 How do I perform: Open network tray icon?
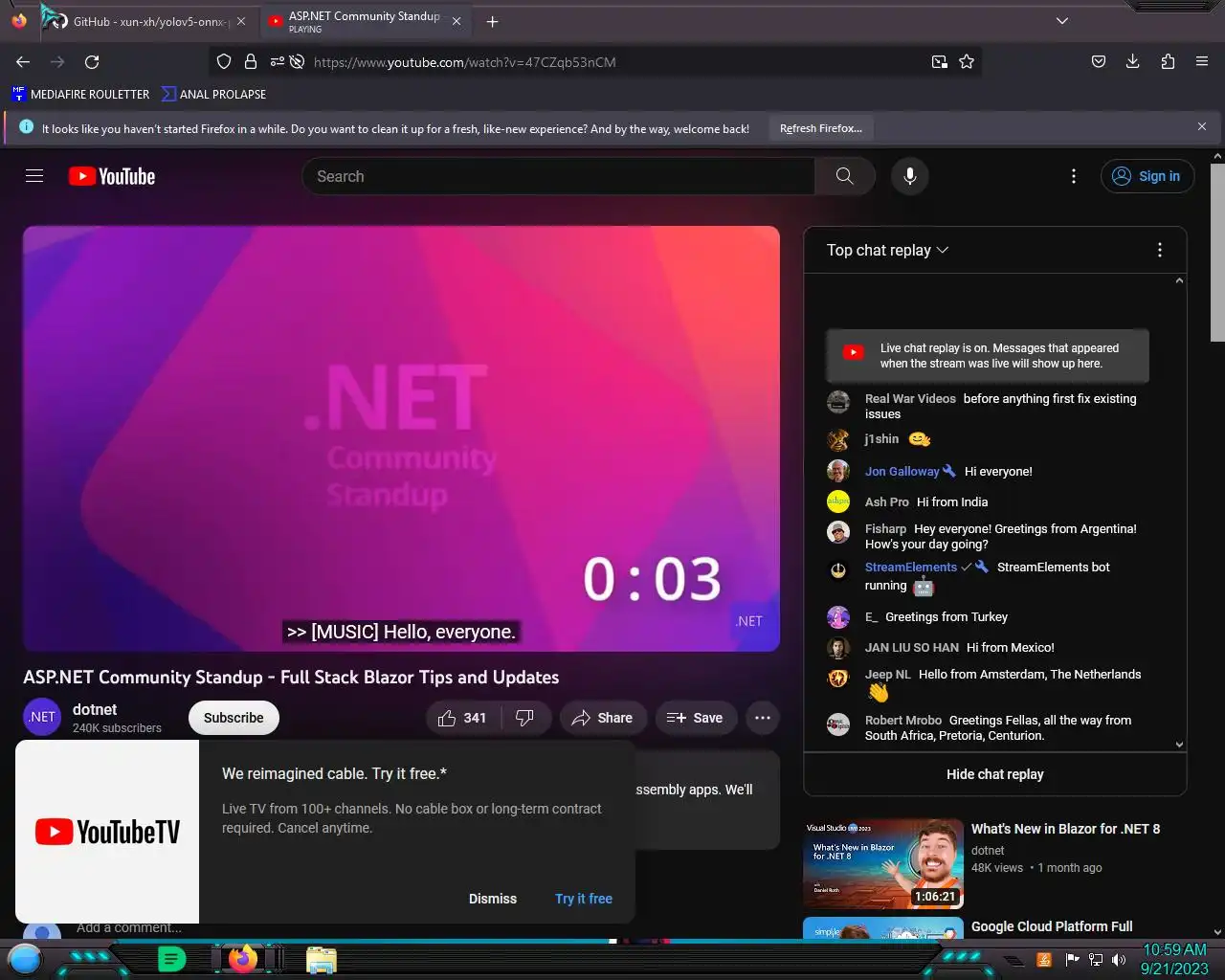point(1096,960)
